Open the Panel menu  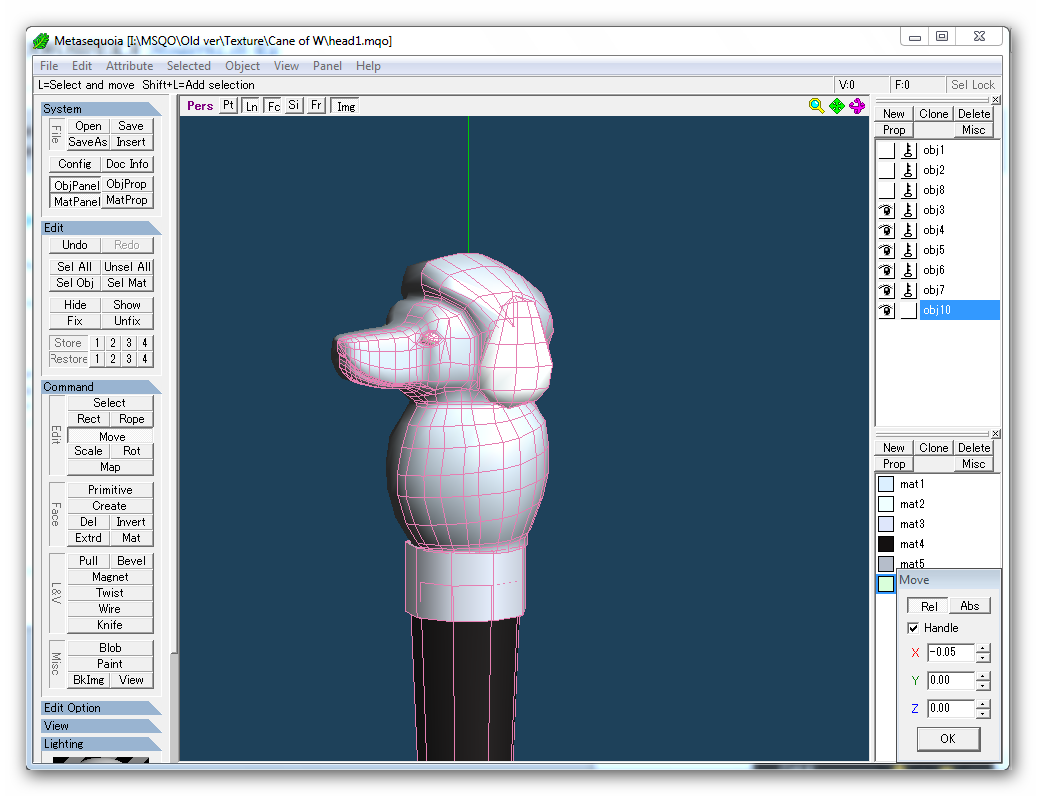(x=327, y=66)
